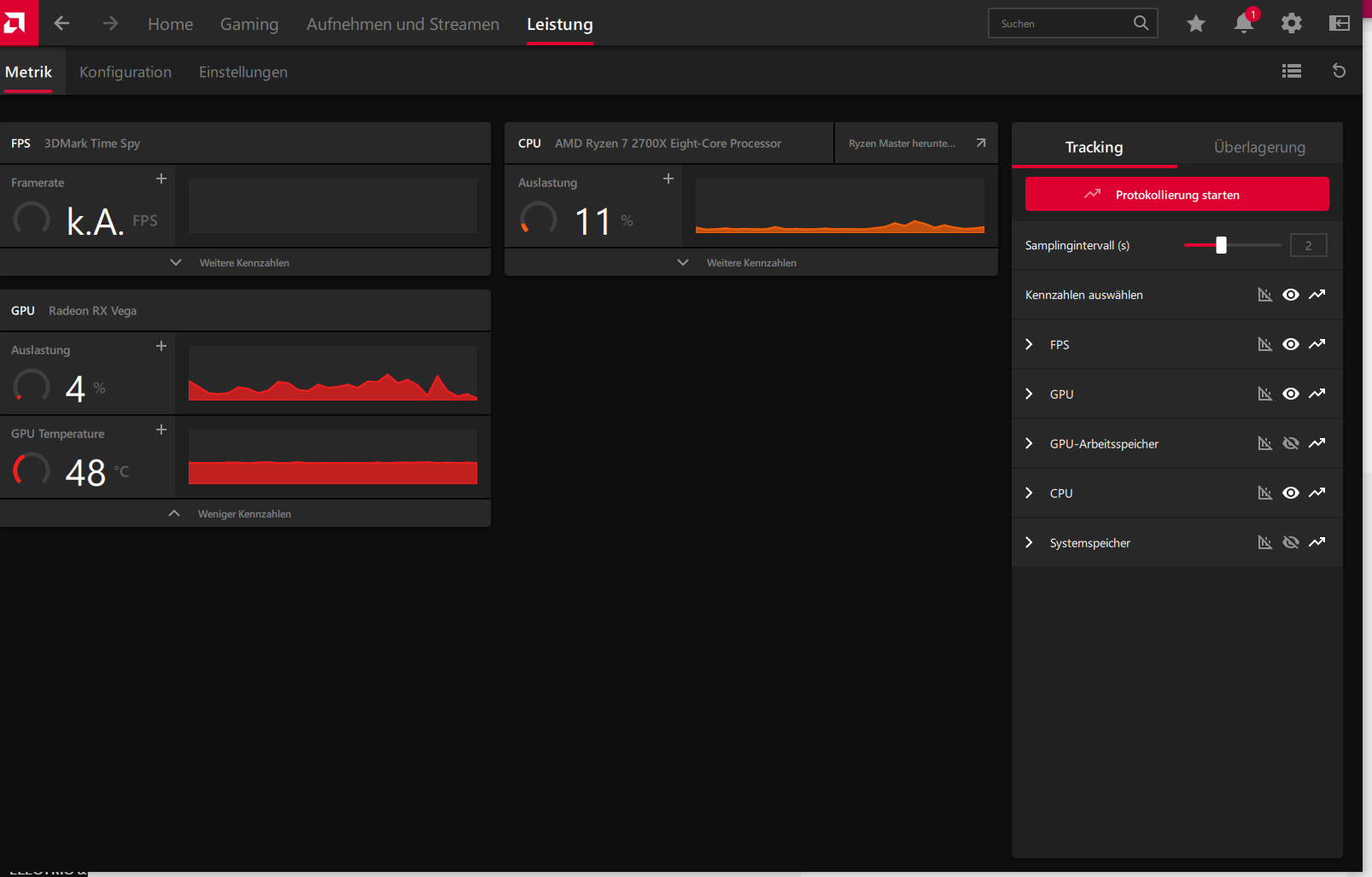This screenshot has height=877, width=1372.
Task: Click Protokollierung starten button
Action: click(x=1176, y=195)
